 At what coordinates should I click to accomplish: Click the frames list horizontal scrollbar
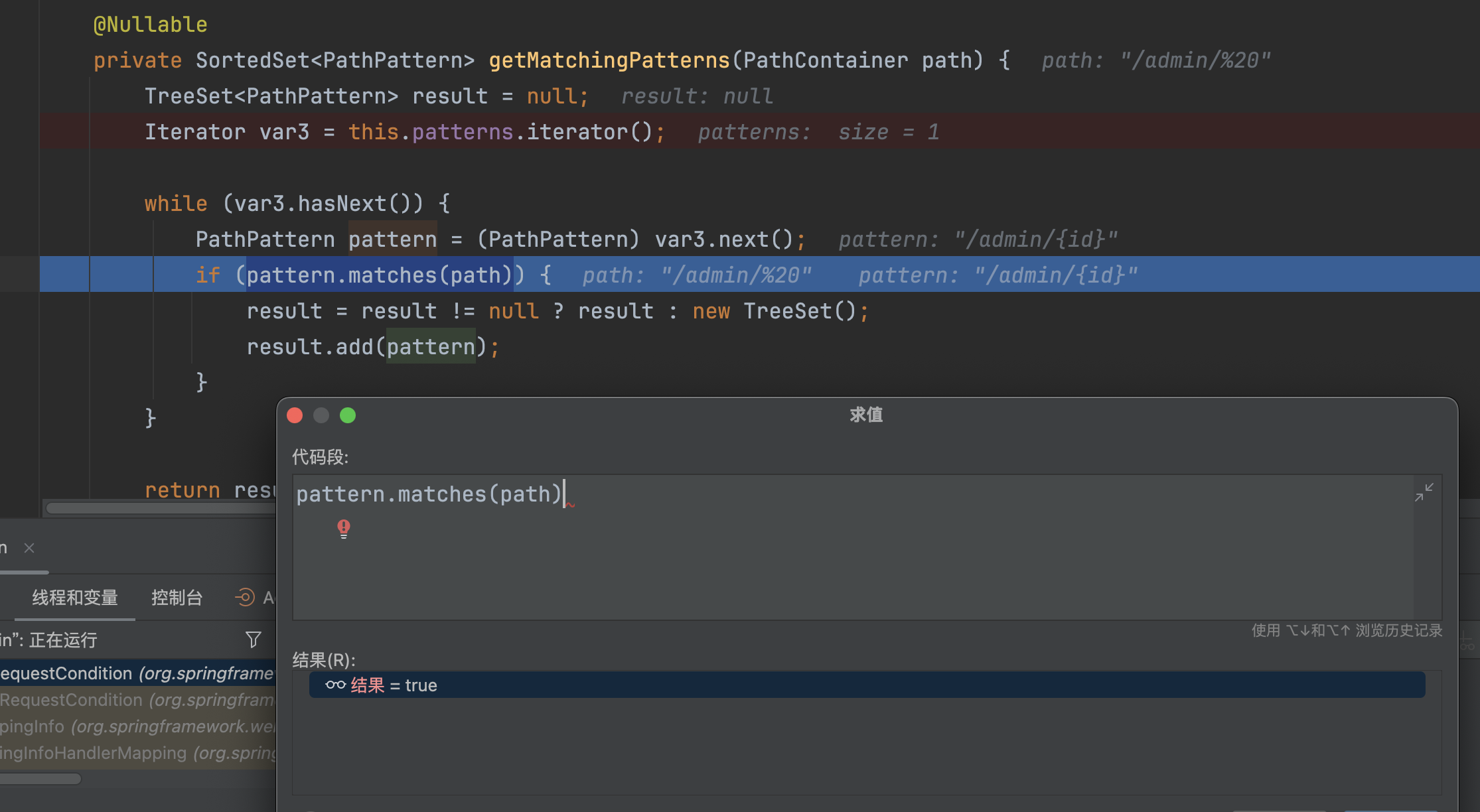(40, 779)
